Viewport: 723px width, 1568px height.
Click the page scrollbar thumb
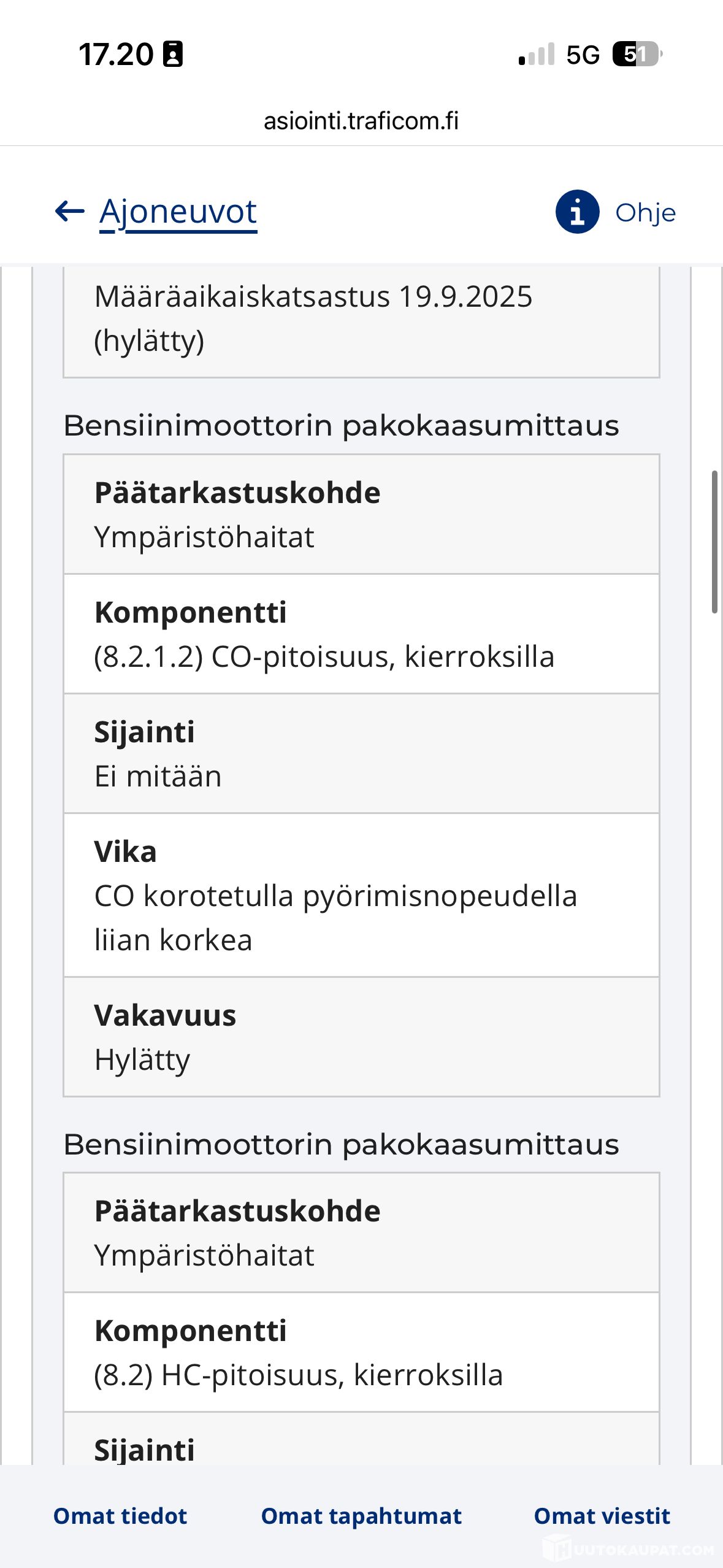714,542
